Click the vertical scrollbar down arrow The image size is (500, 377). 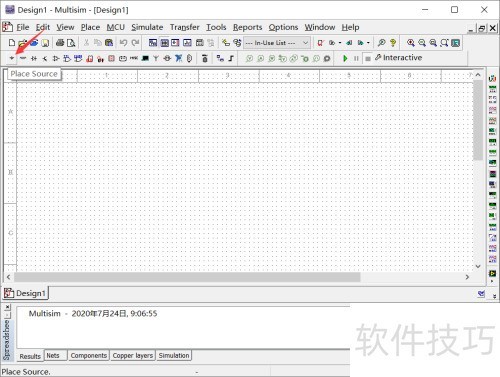tap(478, 266)
